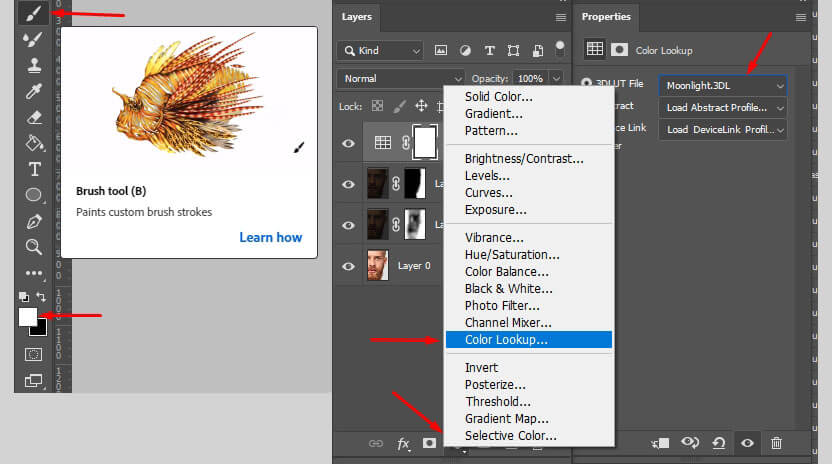Filter layers by adjustment layers
The height and width of the screenshot is (464, 832).
pyautogui.click(x=465, y=50)
